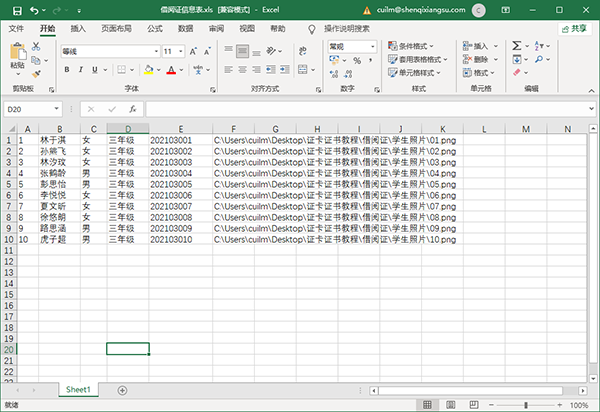
Task: Click the AutoSum sigma icon
Action: pos(517,46)
